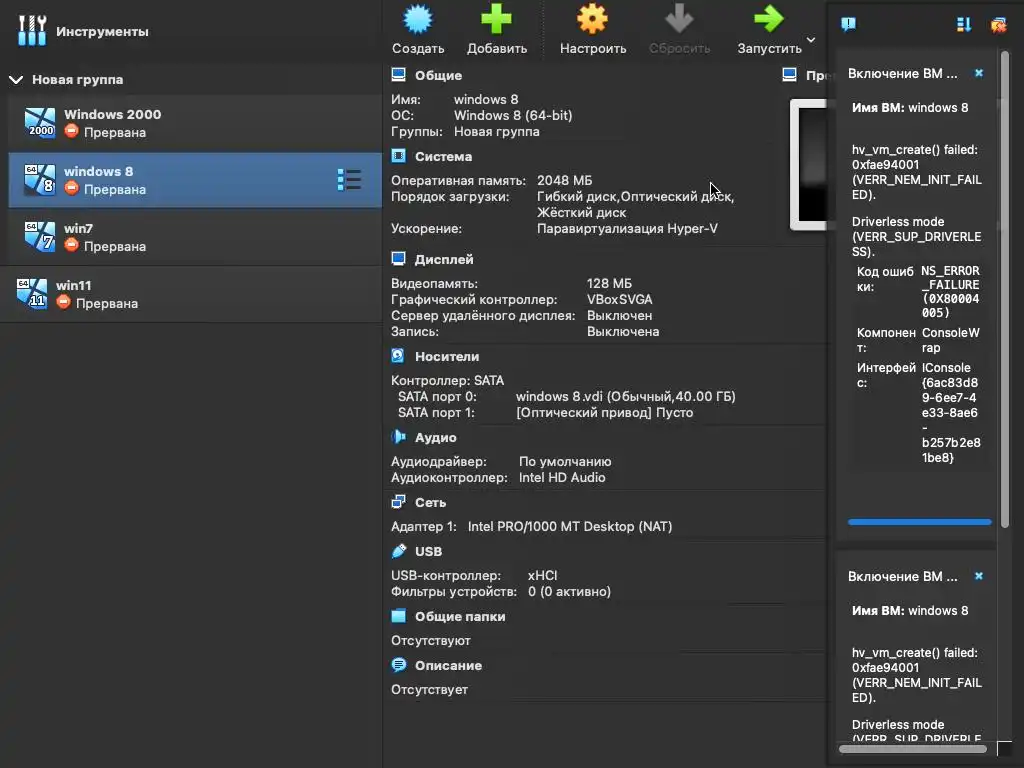Click the NS_ERROR_FAILURE error code text
Screen dimensions: 1024x768
click(950, 291)
